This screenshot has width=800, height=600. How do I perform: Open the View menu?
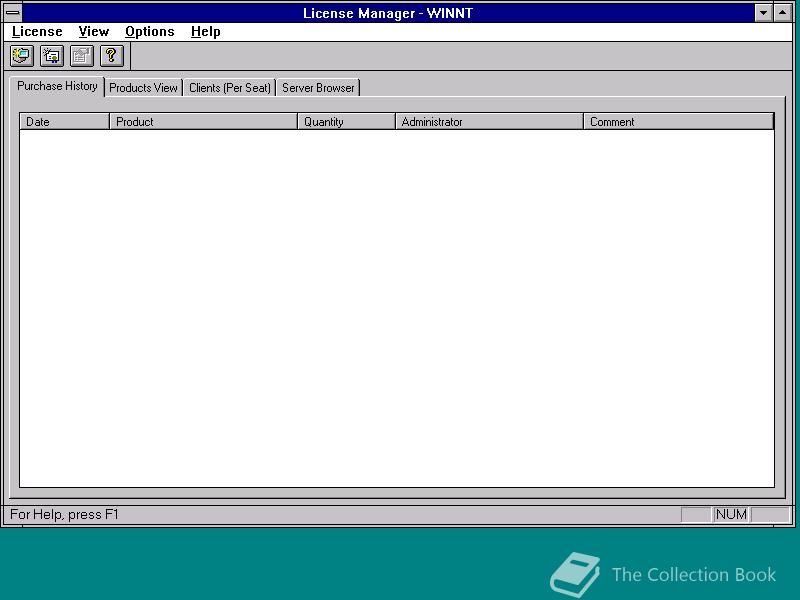[x=93, y=32]
